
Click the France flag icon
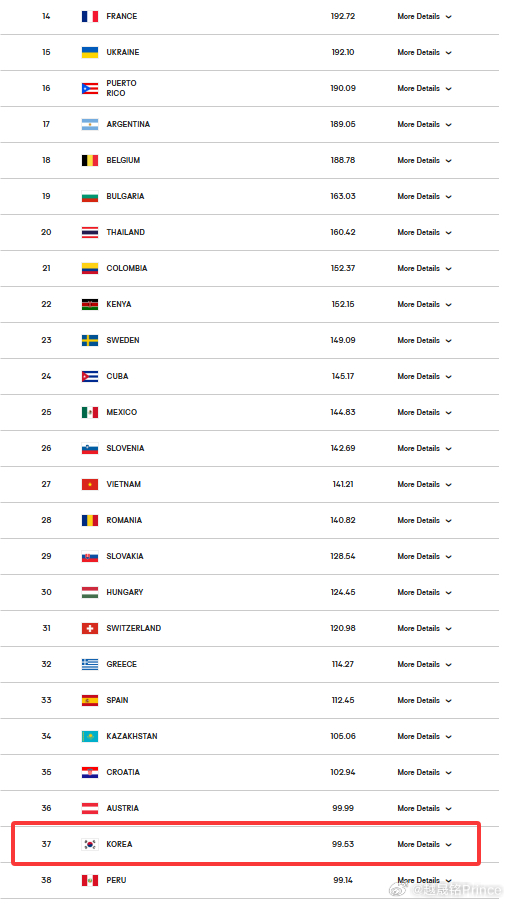pyautogui.click(x=89, y=16)
